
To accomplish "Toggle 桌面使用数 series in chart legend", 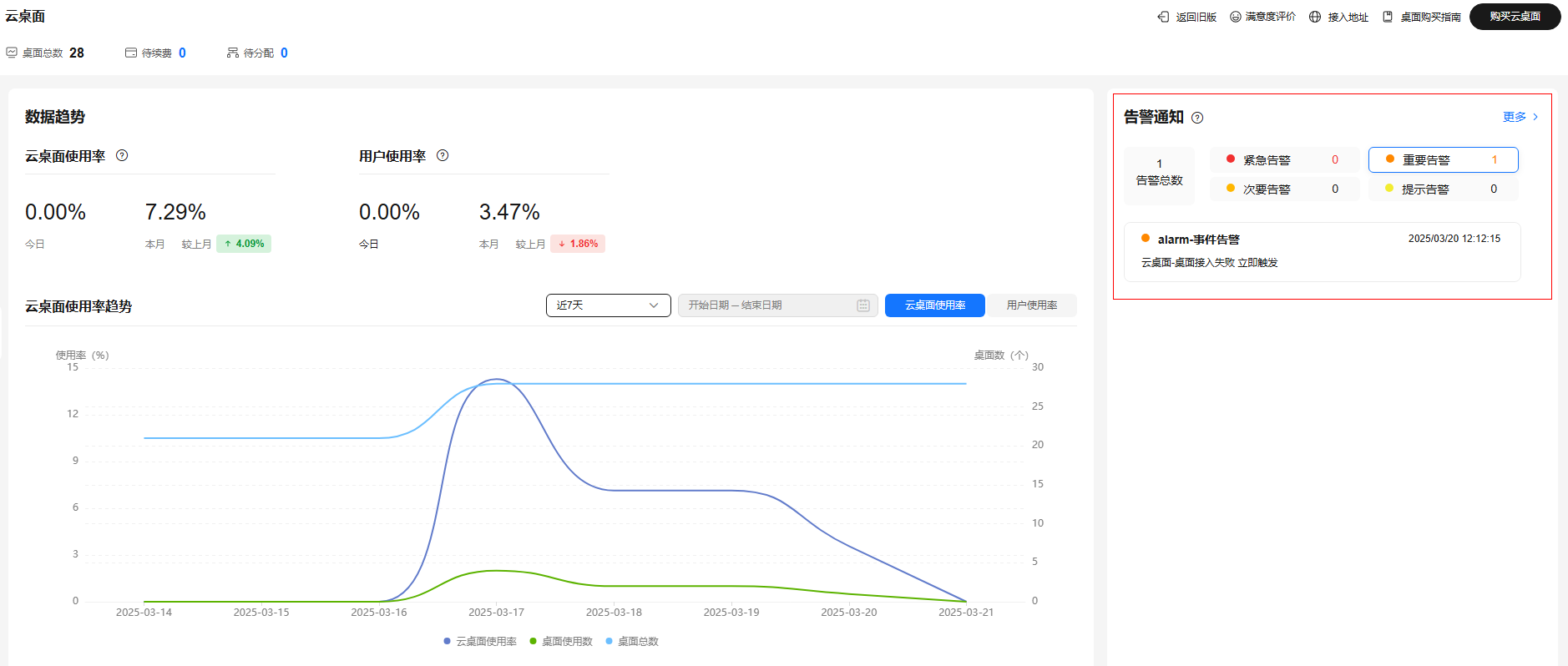I will [561, 641].
